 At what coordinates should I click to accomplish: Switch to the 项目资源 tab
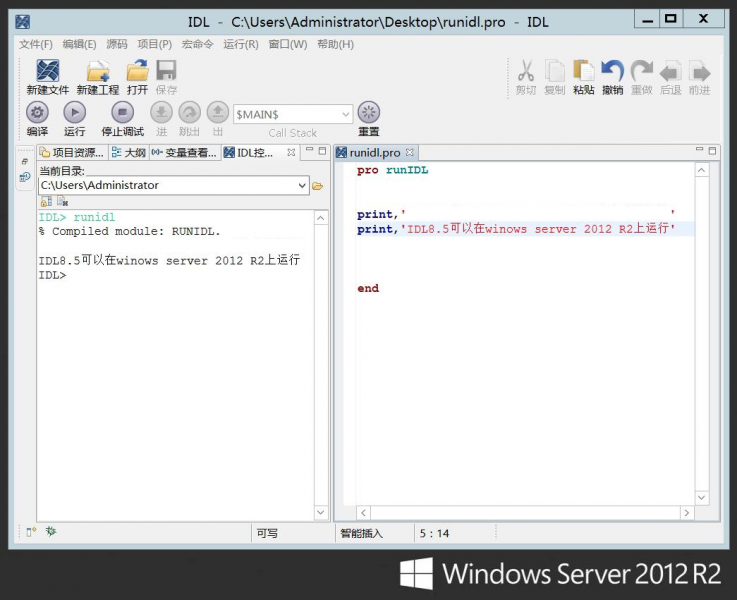[x=72, y=153]
